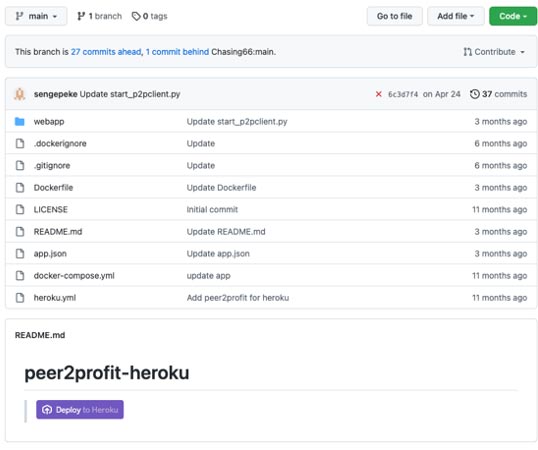The height and width of the screenshot is (450, 538).
Task: Open Add peer2profit for heroku commit
Action: pyautogui.click(x=238, y=297)
